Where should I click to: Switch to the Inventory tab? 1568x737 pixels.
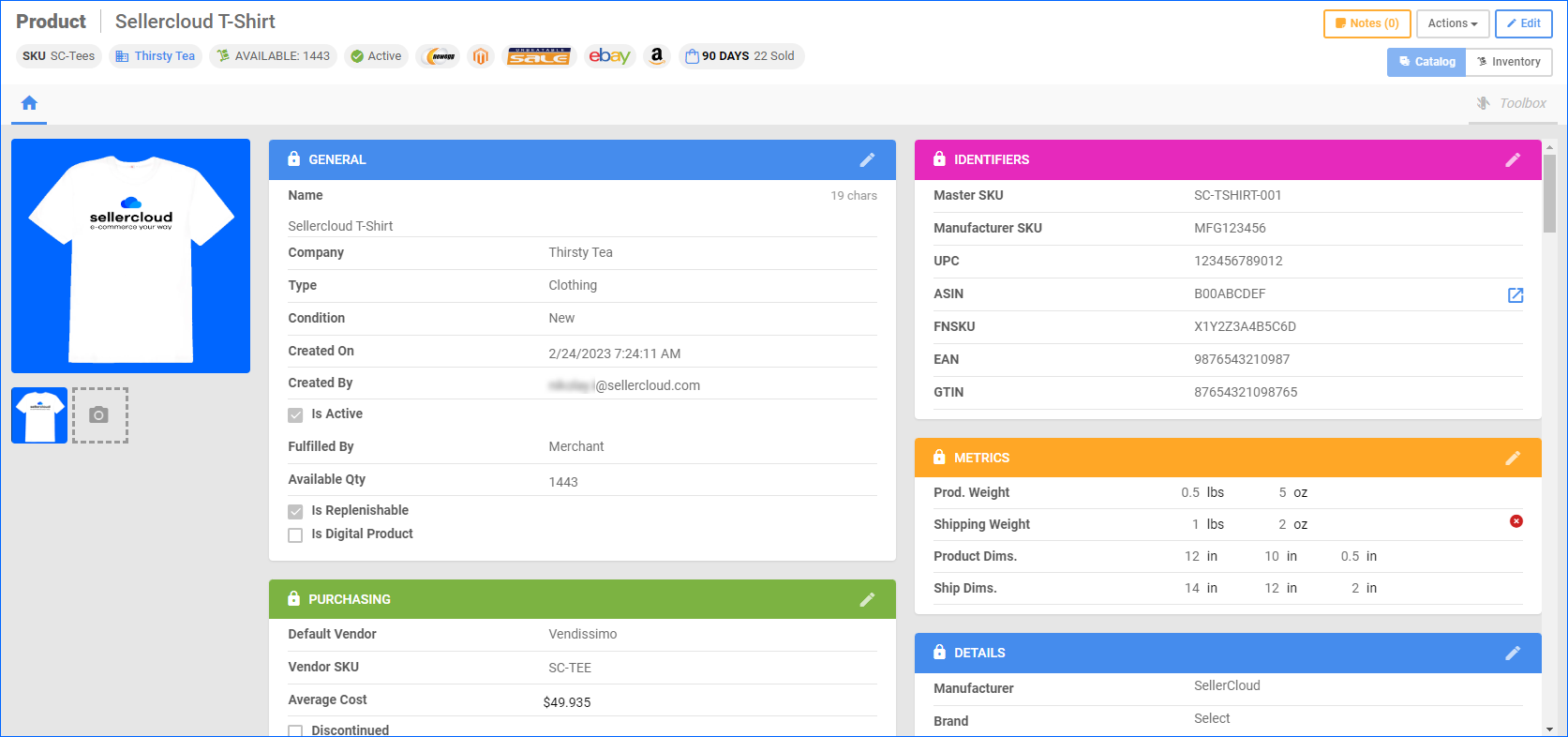click(1508, 62)
